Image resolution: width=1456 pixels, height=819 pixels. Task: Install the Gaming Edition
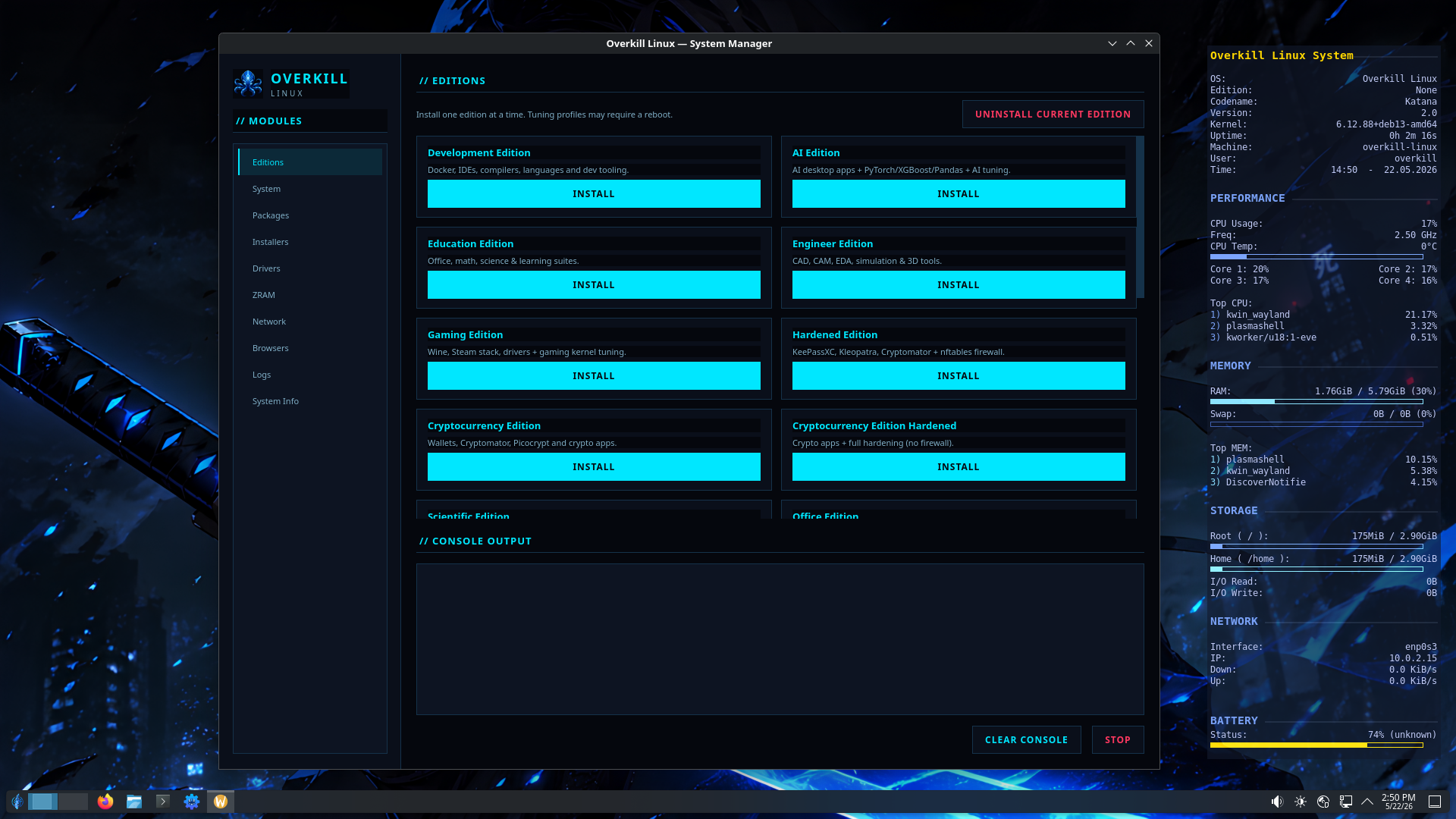(x=594, y=375)
